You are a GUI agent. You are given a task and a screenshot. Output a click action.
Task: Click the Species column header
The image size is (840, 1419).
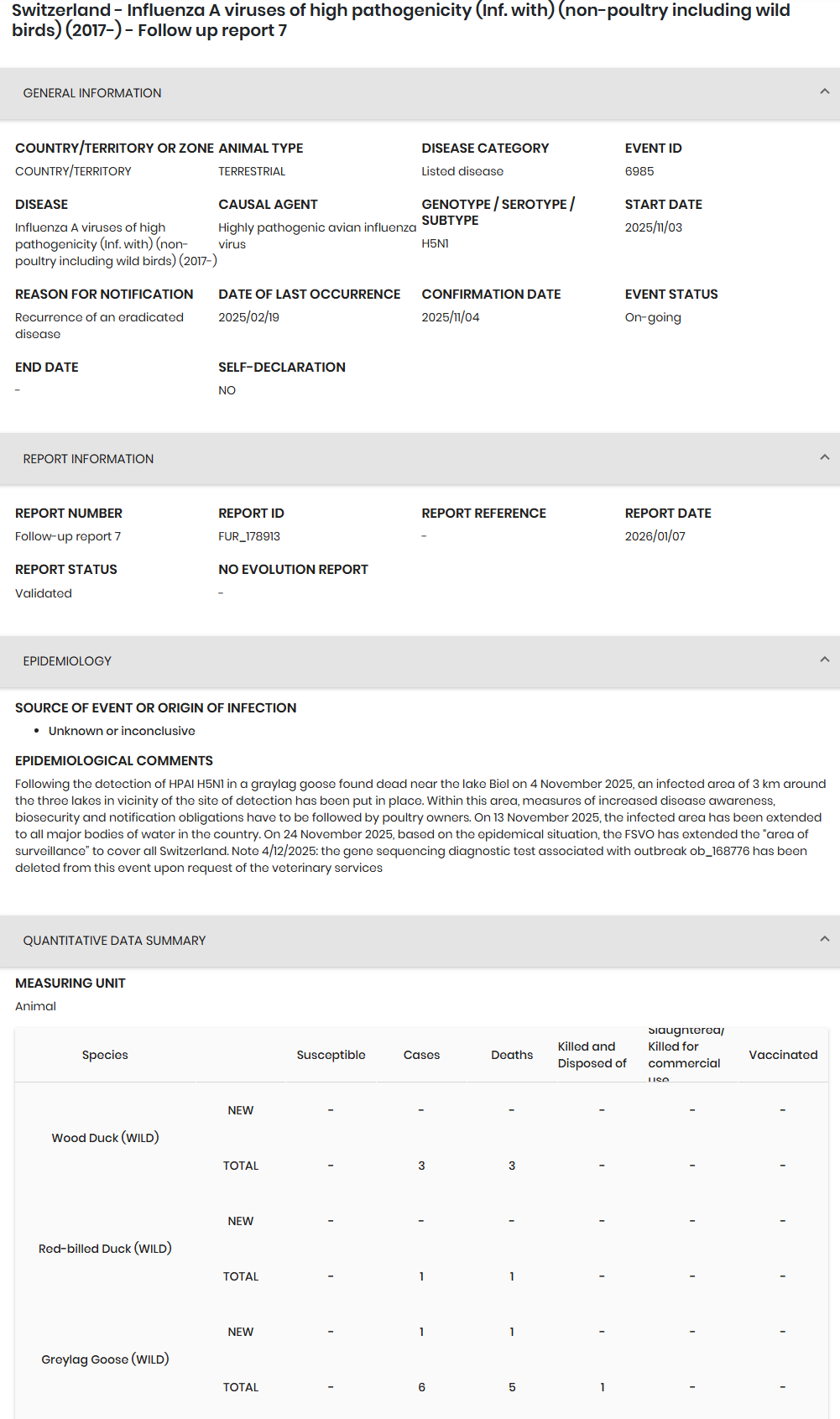[x=105, y=1055]
